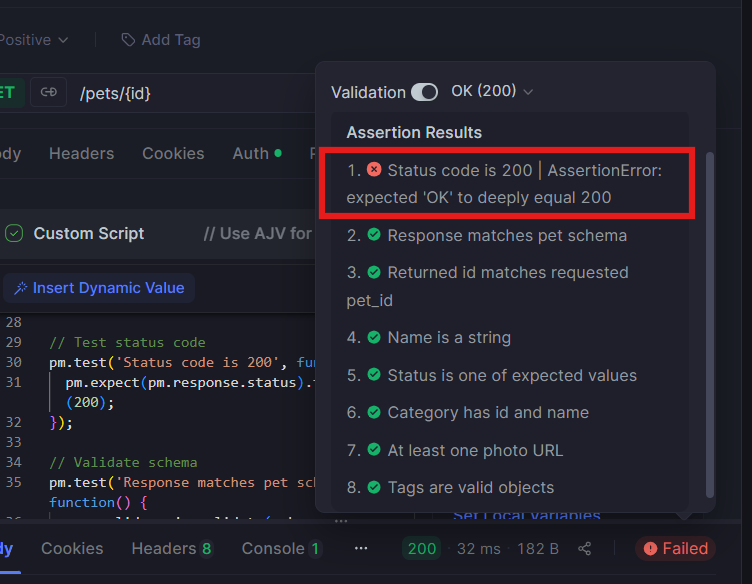Open the OK (200) dropdown

[492, 91]
